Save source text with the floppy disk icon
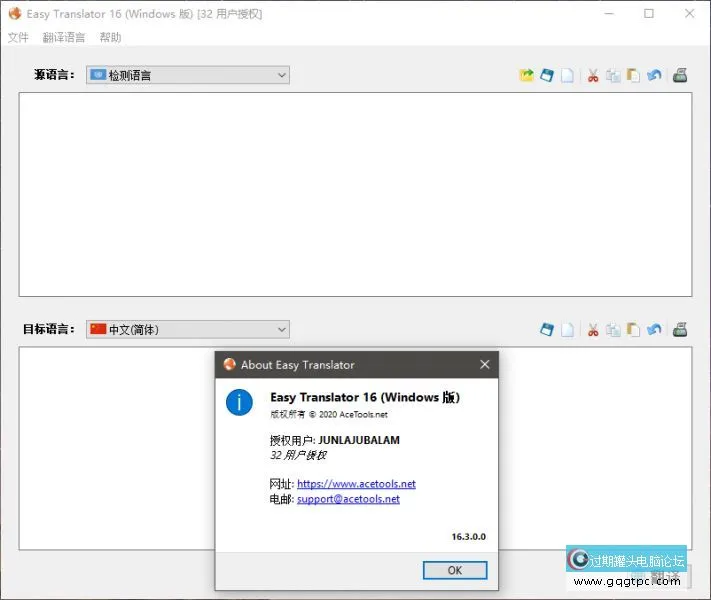This screenshot has width=711, height=600. [x=547, y=75]
